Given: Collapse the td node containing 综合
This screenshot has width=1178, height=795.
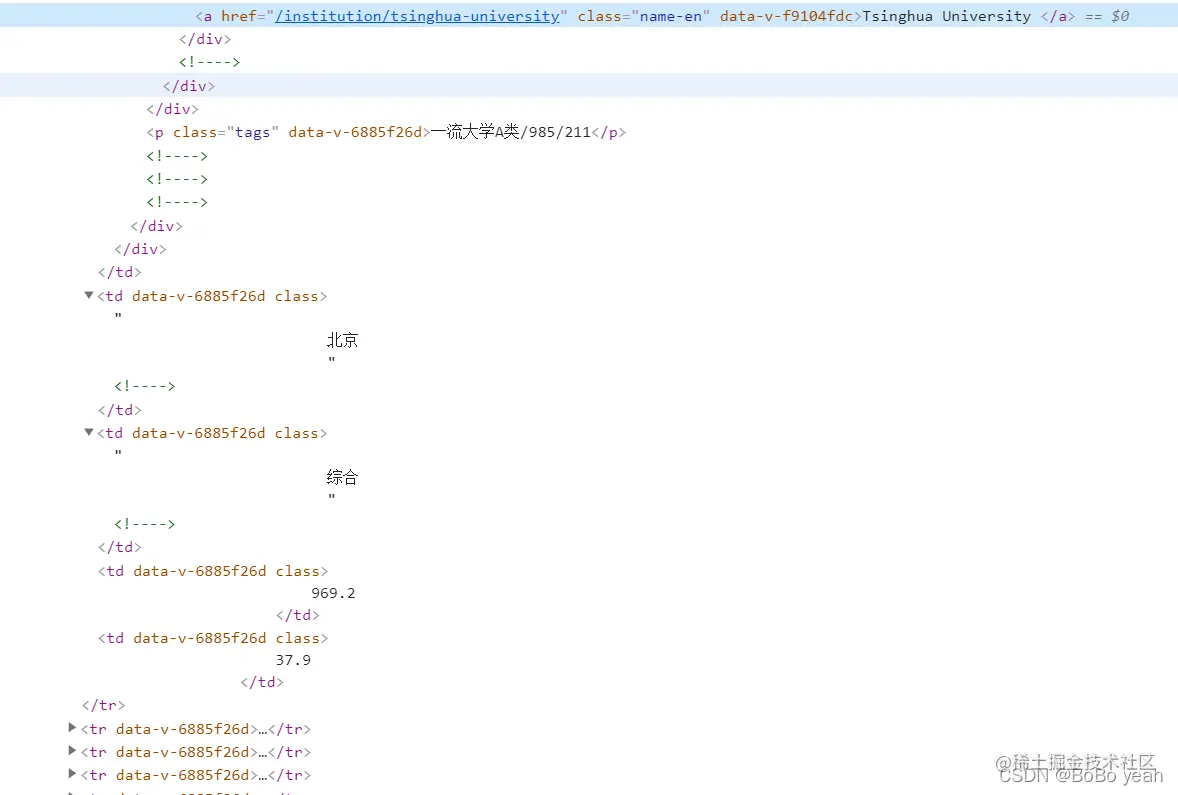Looking at the screenshot, I should (x=89, y=432).
